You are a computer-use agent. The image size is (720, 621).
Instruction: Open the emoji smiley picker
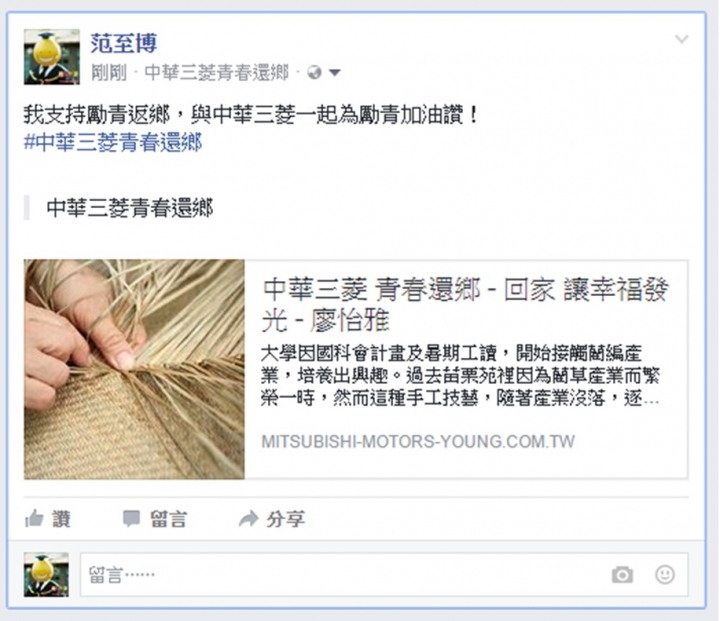click(x=664, y=575)
